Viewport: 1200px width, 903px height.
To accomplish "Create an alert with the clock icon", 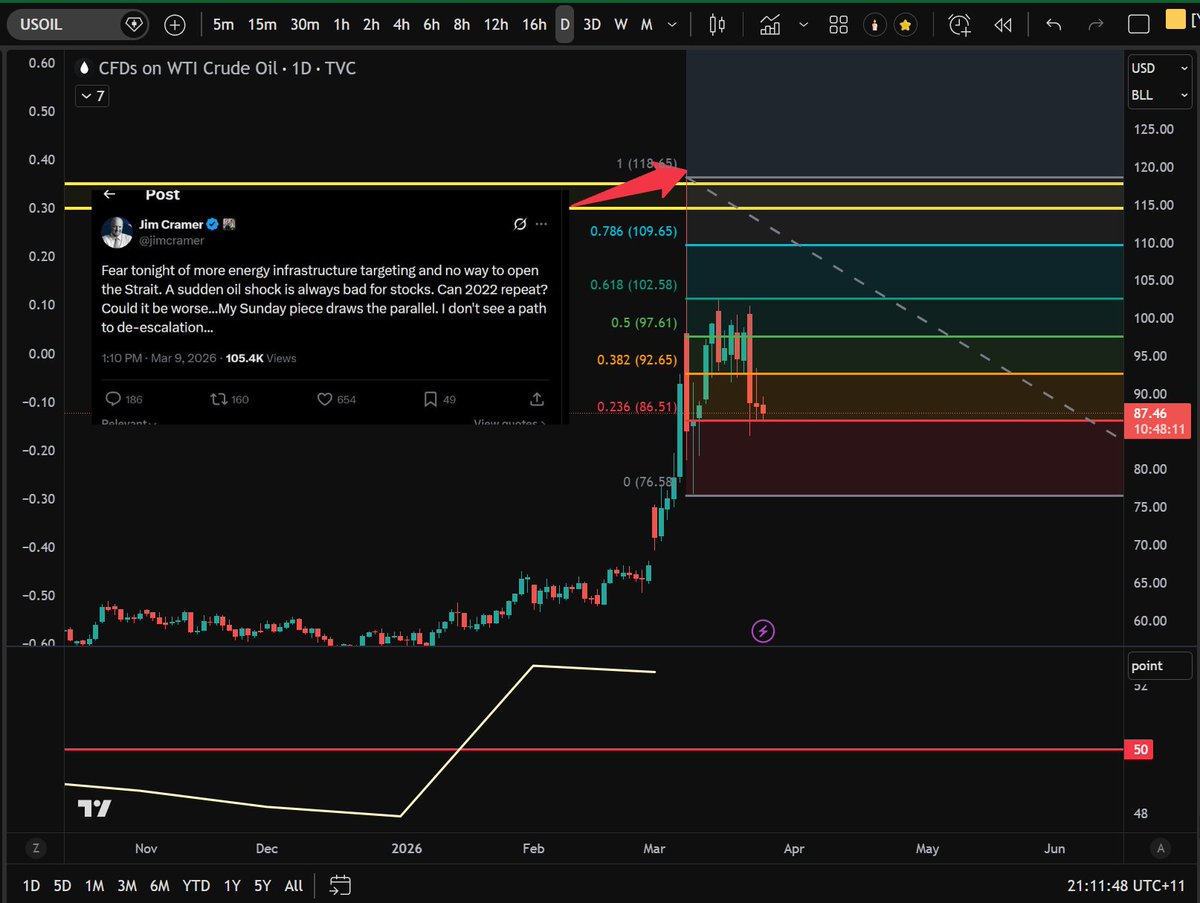I will pos(959,25).
